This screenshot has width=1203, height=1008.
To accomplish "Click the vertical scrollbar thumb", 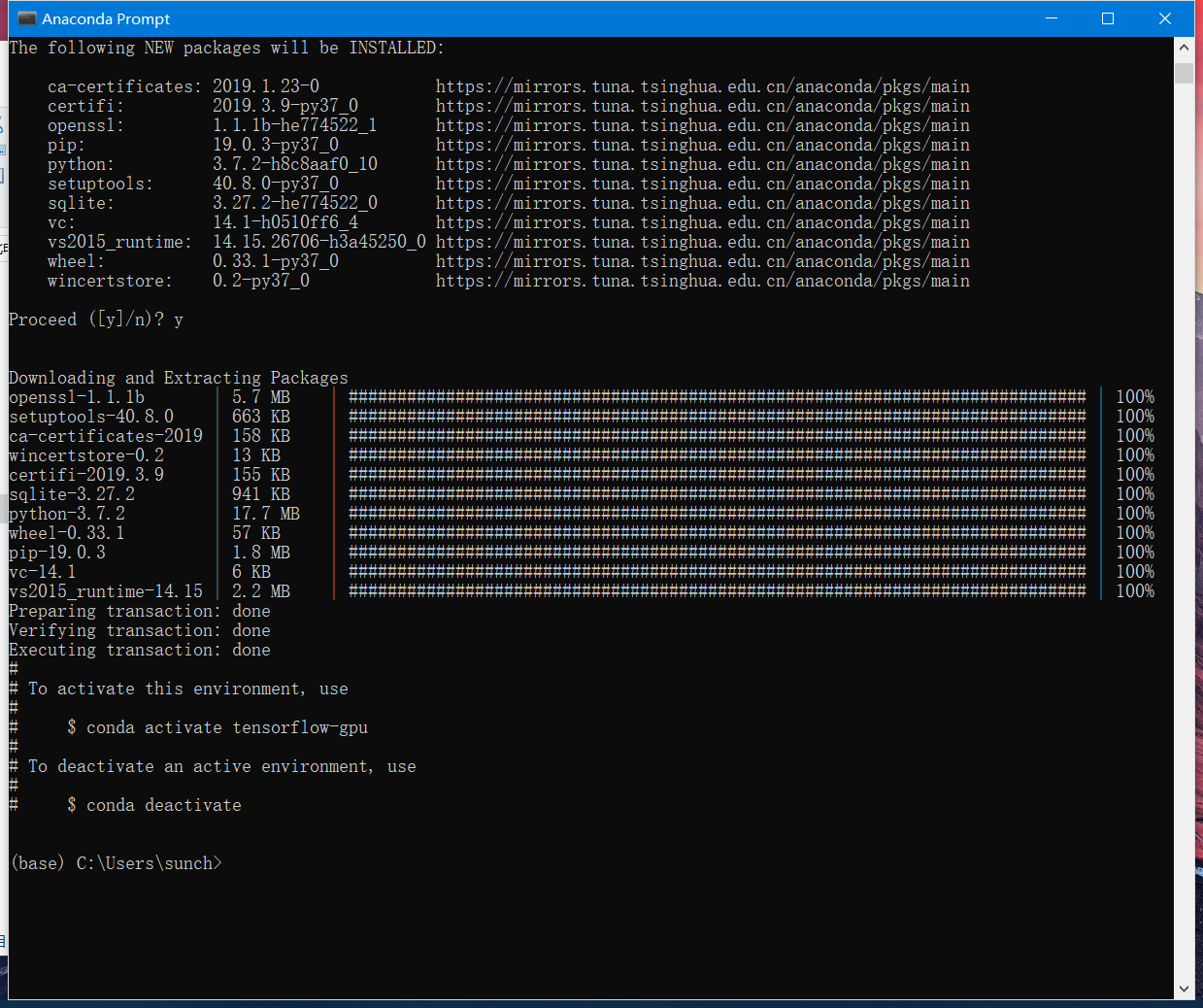I will click(1184, 74).
